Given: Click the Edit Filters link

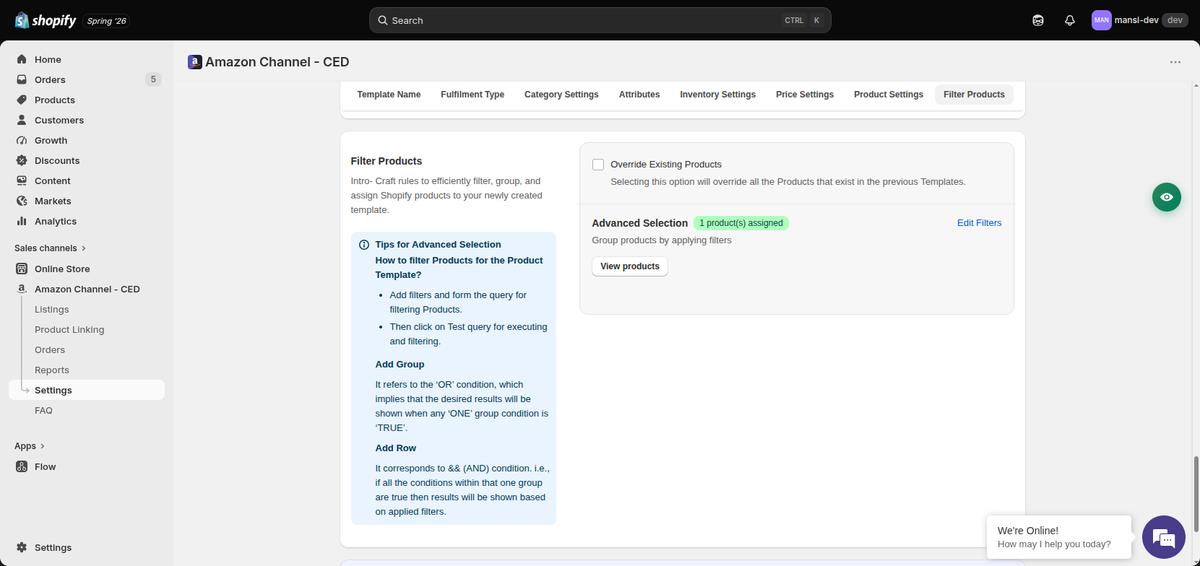Looking at the screenshot, I should pyautogui.click(x=979, y=223).
